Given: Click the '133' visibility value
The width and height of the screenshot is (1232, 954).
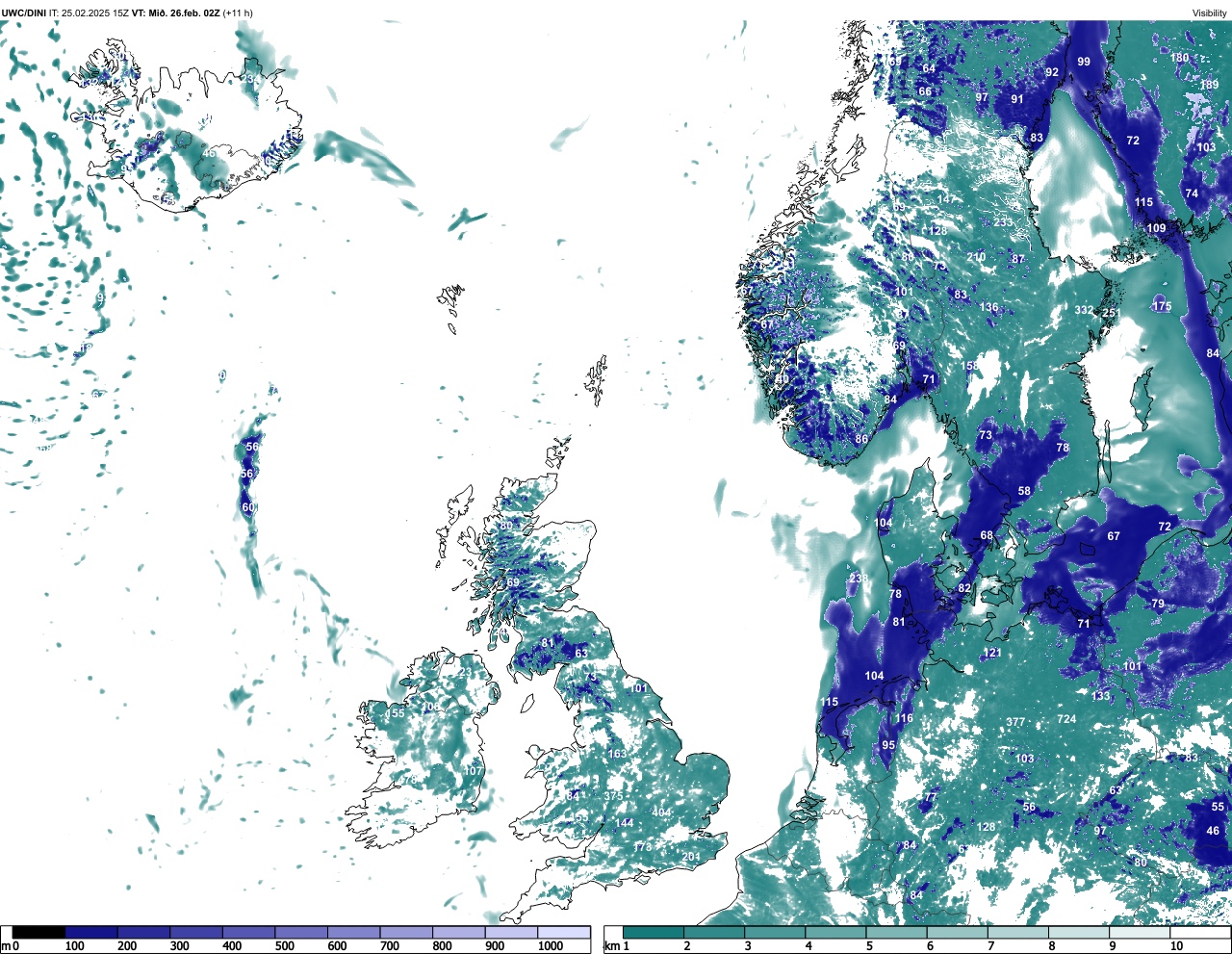Looking at the screenshot, I should click(x=1100, y=696).
